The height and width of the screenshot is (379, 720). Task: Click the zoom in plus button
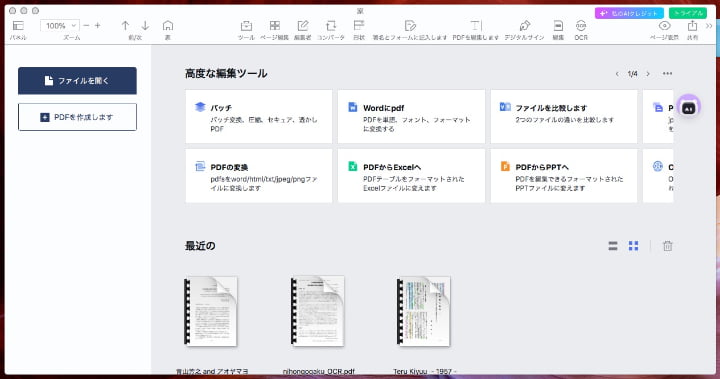97,26
